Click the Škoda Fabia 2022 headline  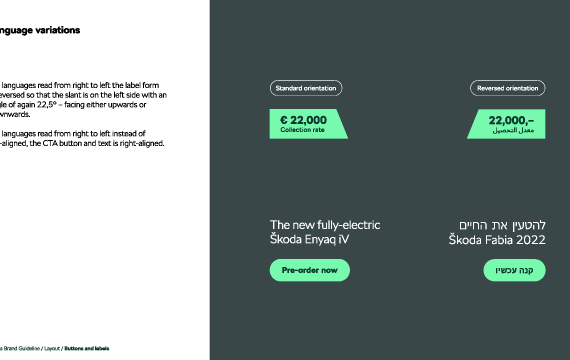pyautogui.click(x=497, y=240)
